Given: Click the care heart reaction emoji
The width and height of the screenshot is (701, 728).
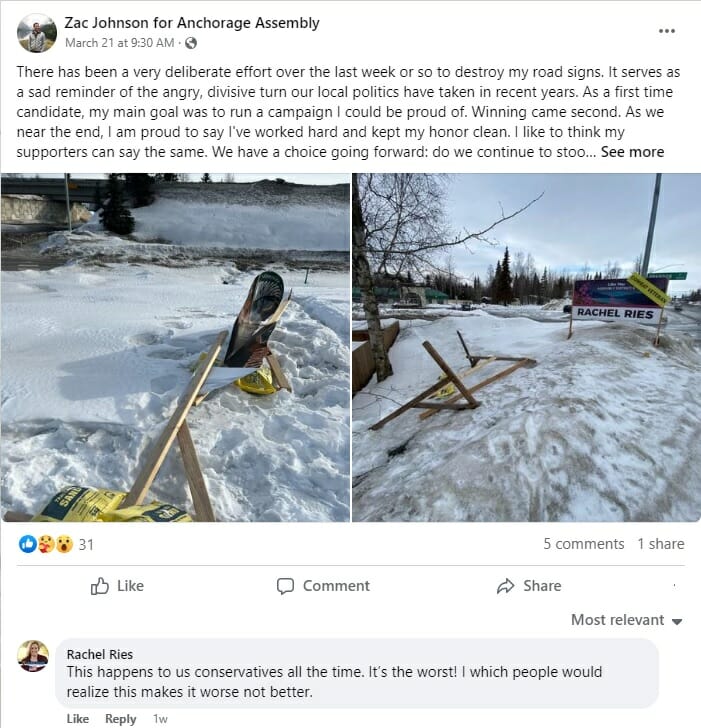Looking at the screenshot, I should click(x=45, y=544).
